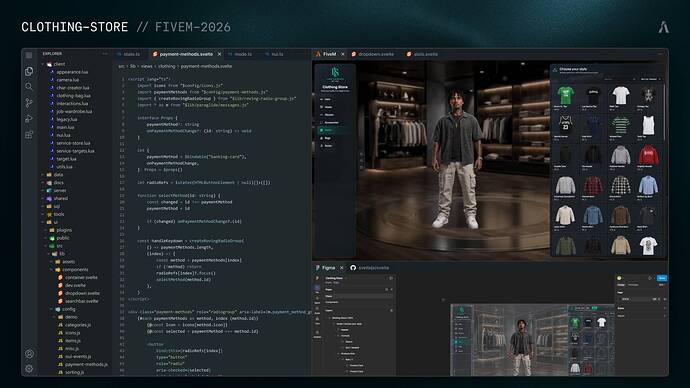
Task: Open job-wardrobe.lua file
Action: [x=74, y=111]
